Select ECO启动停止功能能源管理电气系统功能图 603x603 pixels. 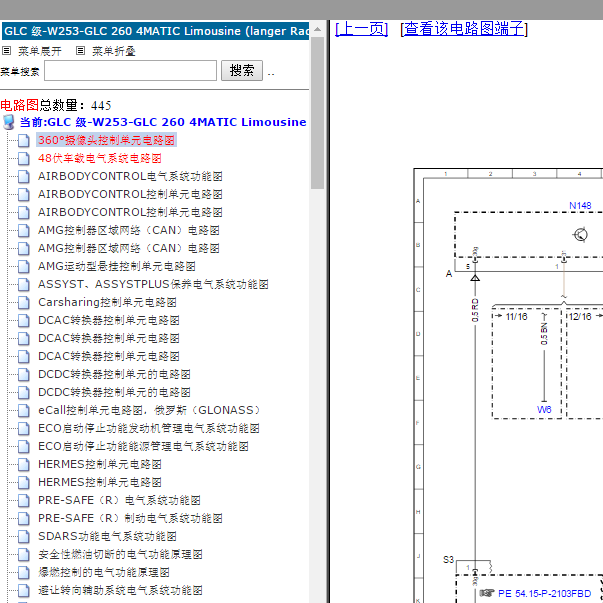(143, 446)
